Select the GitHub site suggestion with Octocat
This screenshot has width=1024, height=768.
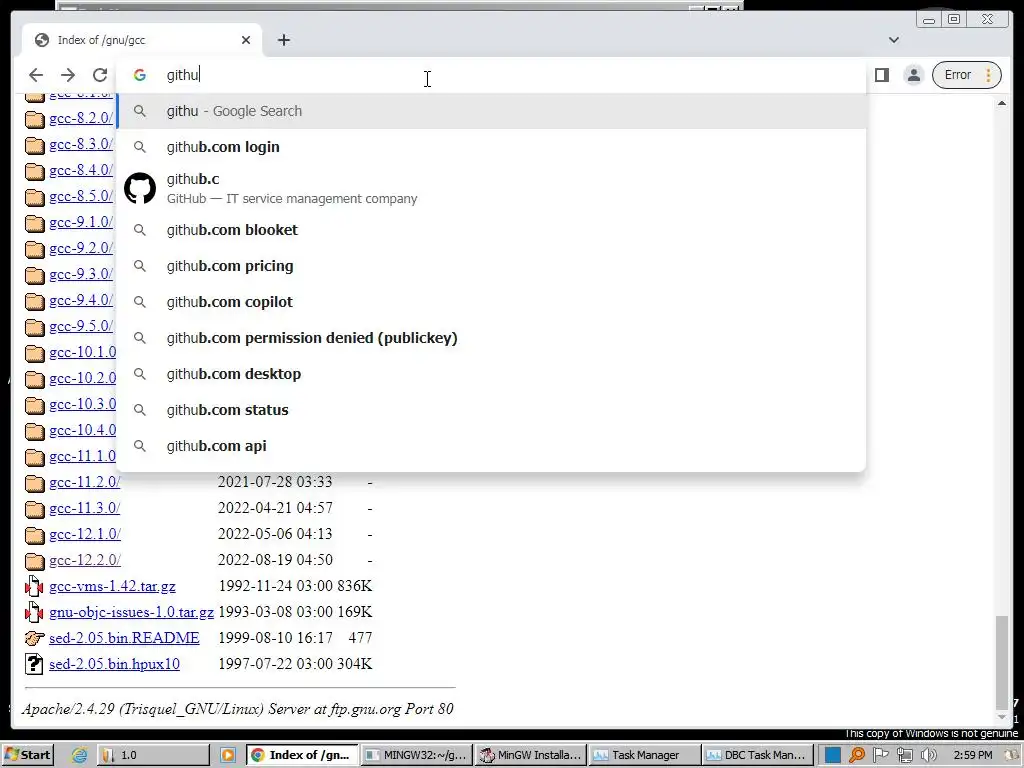click(491, 188)
